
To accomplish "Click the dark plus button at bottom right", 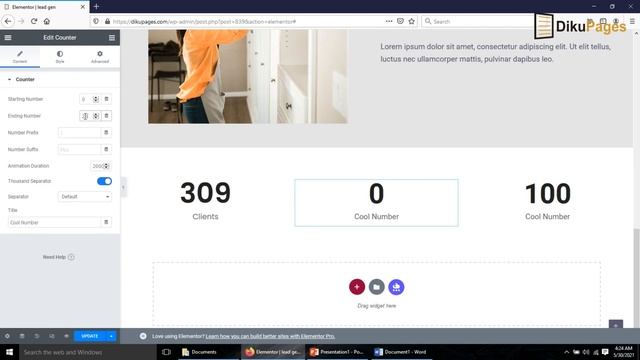I will [x=616, y=324].
